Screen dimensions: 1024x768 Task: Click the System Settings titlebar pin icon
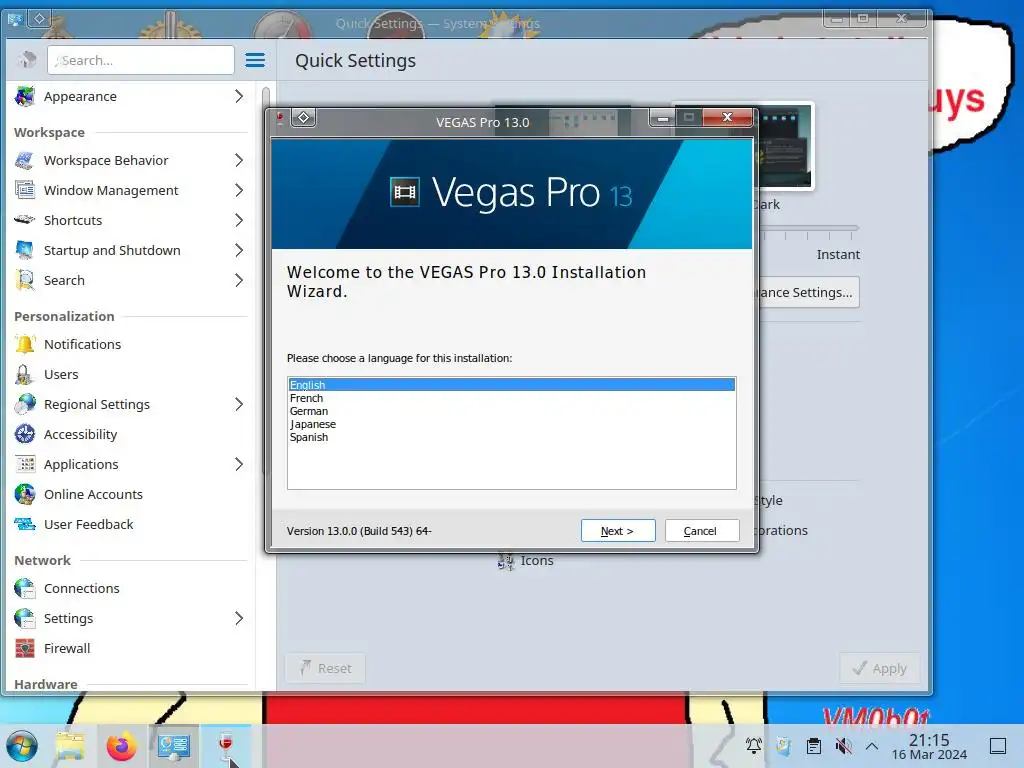[40, 18]
